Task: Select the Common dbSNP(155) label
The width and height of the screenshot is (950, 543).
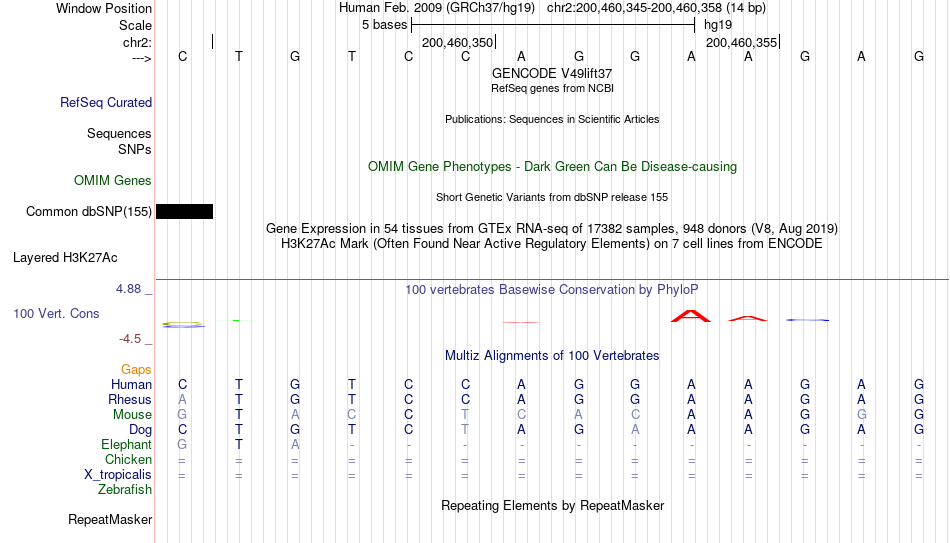Action: point(89,212)
